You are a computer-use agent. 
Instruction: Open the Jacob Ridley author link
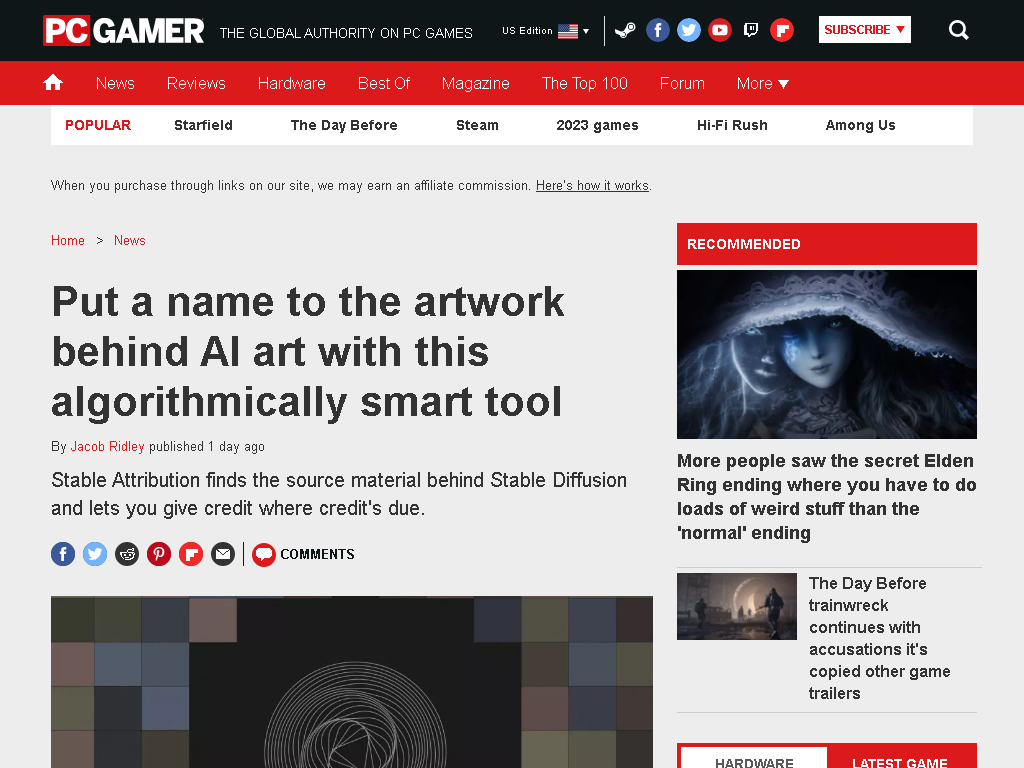coord(107,447)
